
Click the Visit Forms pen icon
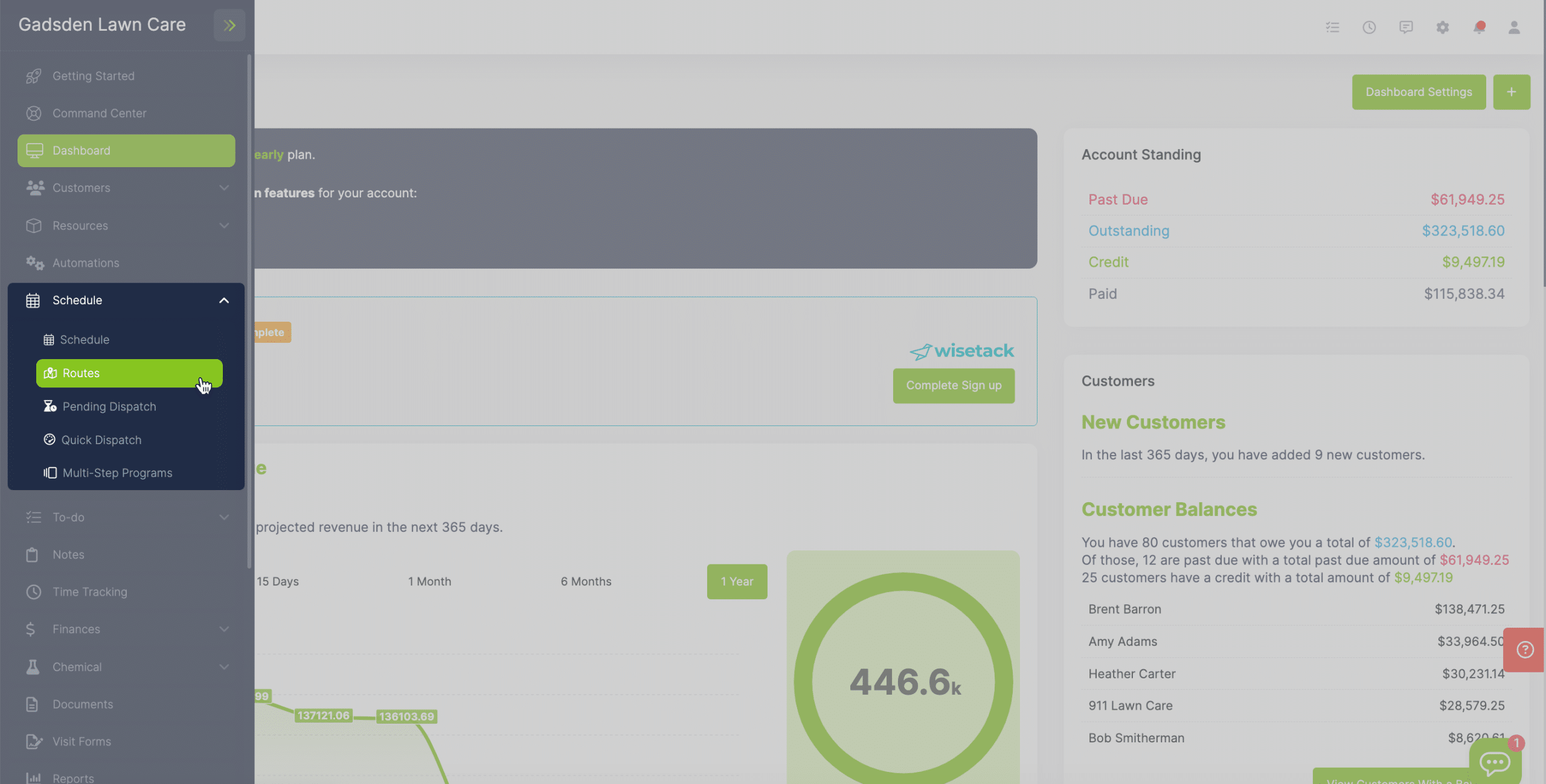click(34, 742)
